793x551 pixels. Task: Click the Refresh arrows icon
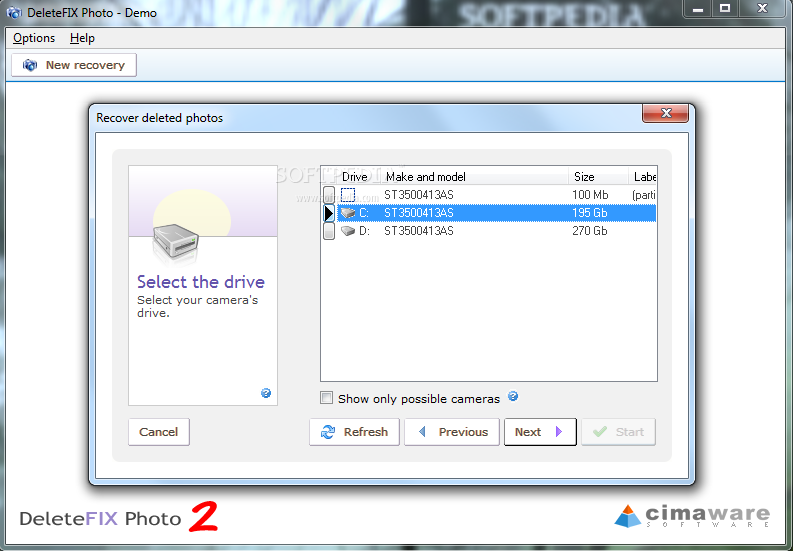click(328, 432)
